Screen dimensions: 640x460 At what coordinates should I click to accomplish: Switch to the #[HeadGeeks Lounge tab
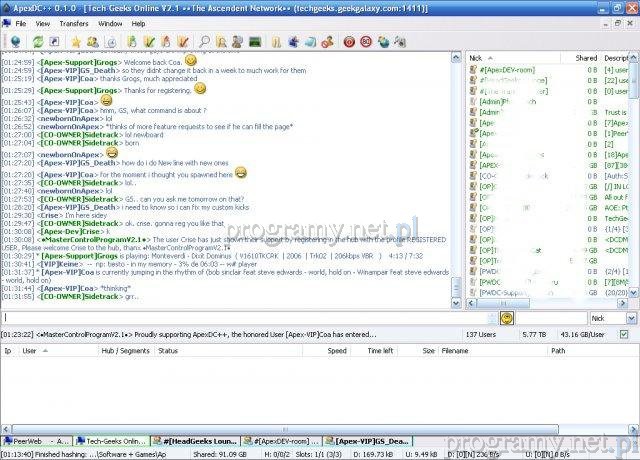(x=201, y=440)
